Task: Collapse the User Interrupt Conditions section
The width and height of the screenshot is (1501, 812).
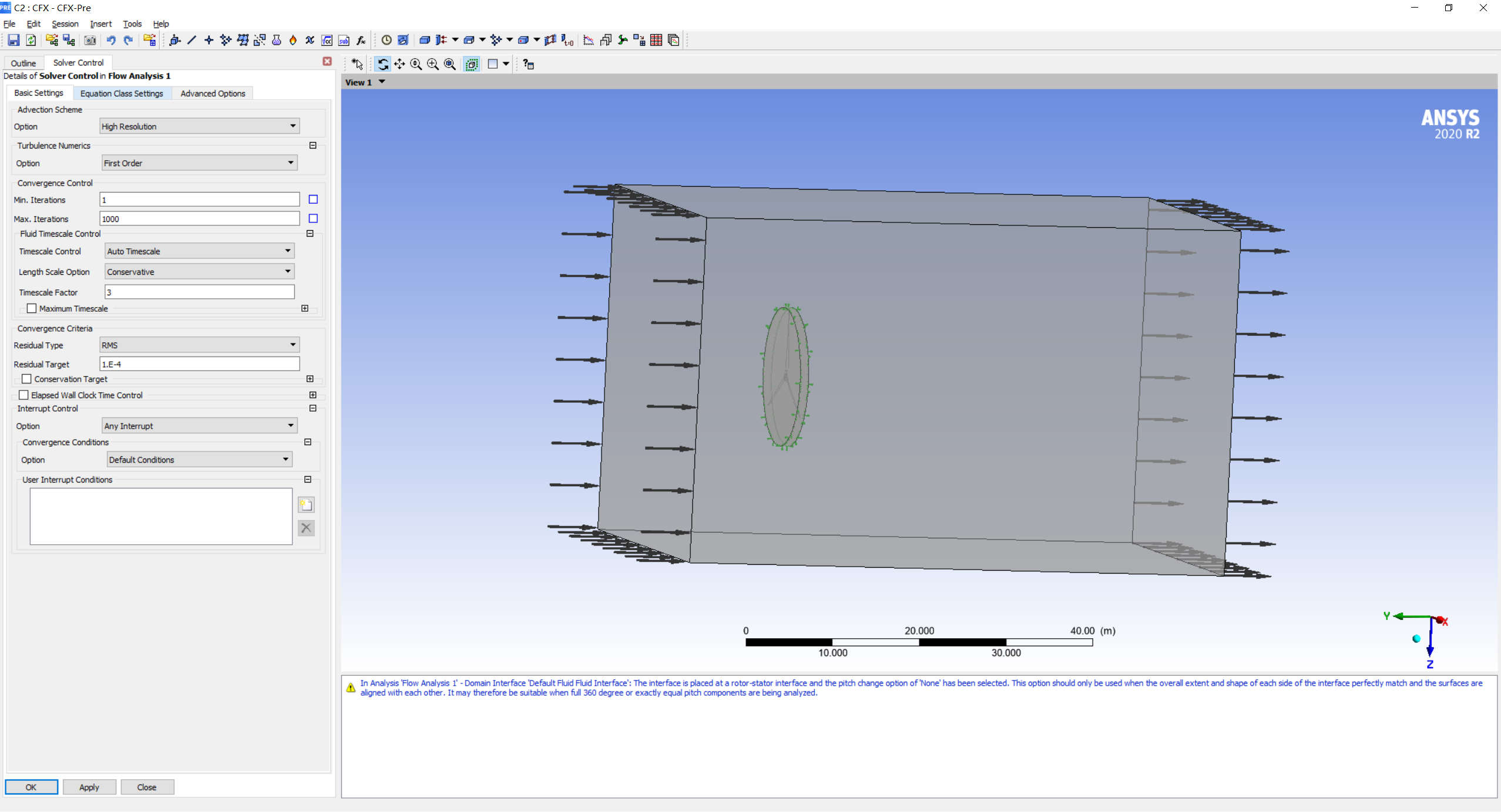Action: [x=308, y=479]
